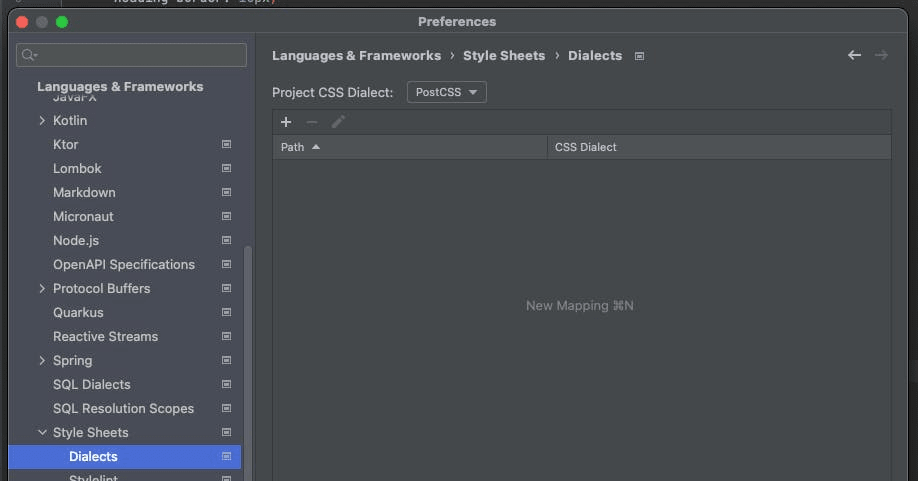Click project-level icon in OpenAPI Specifications row

(226, 264)
